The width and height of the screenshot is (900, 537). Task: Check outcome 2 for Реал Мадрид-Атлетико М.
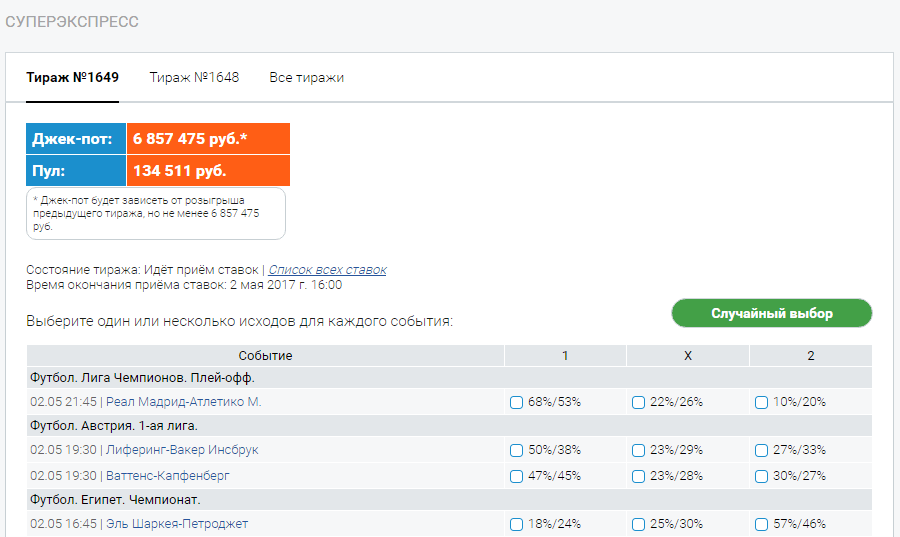[x=761, y=403]
